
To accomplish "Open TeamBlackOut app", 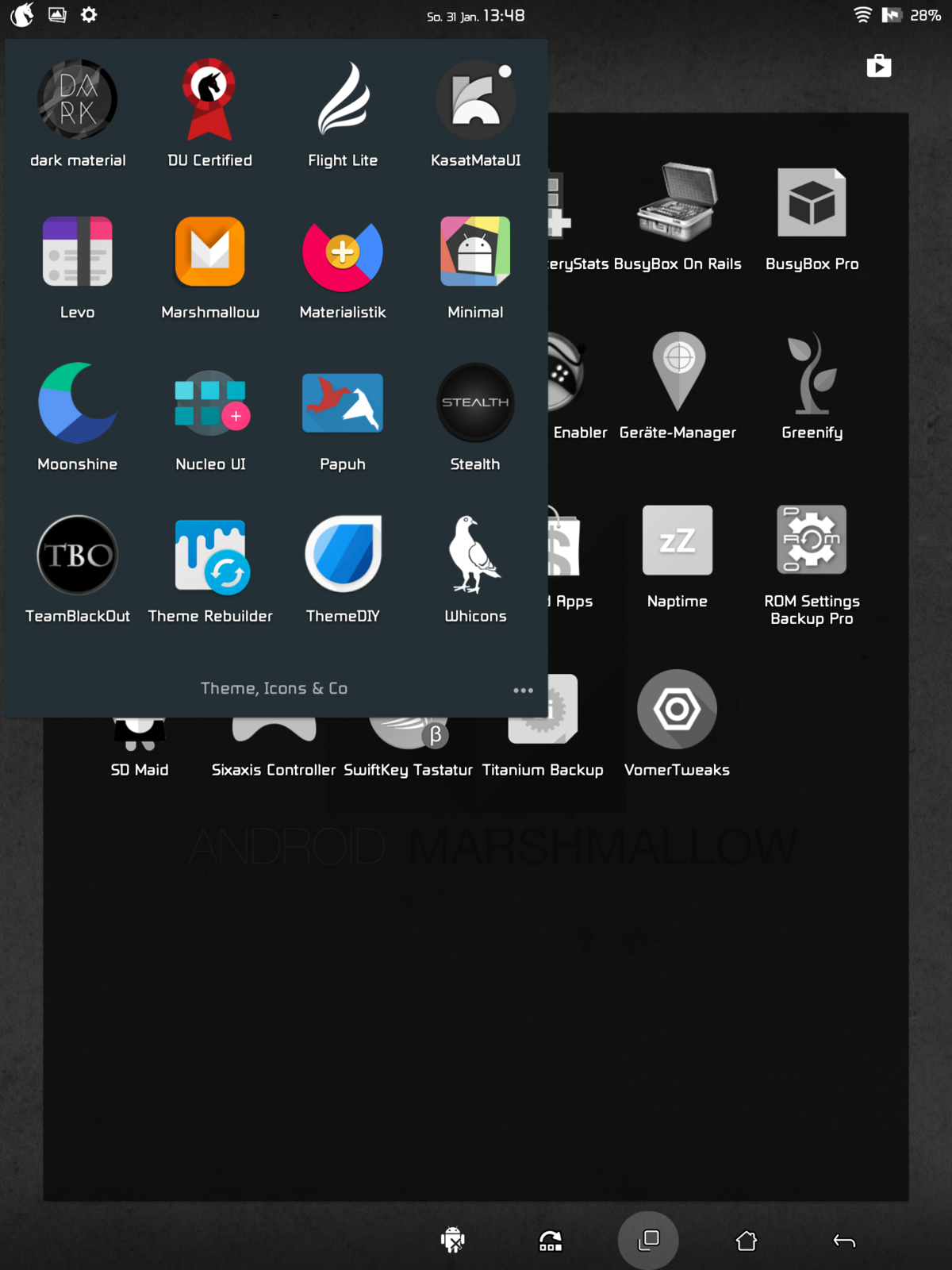I will (x=78, y=556).
